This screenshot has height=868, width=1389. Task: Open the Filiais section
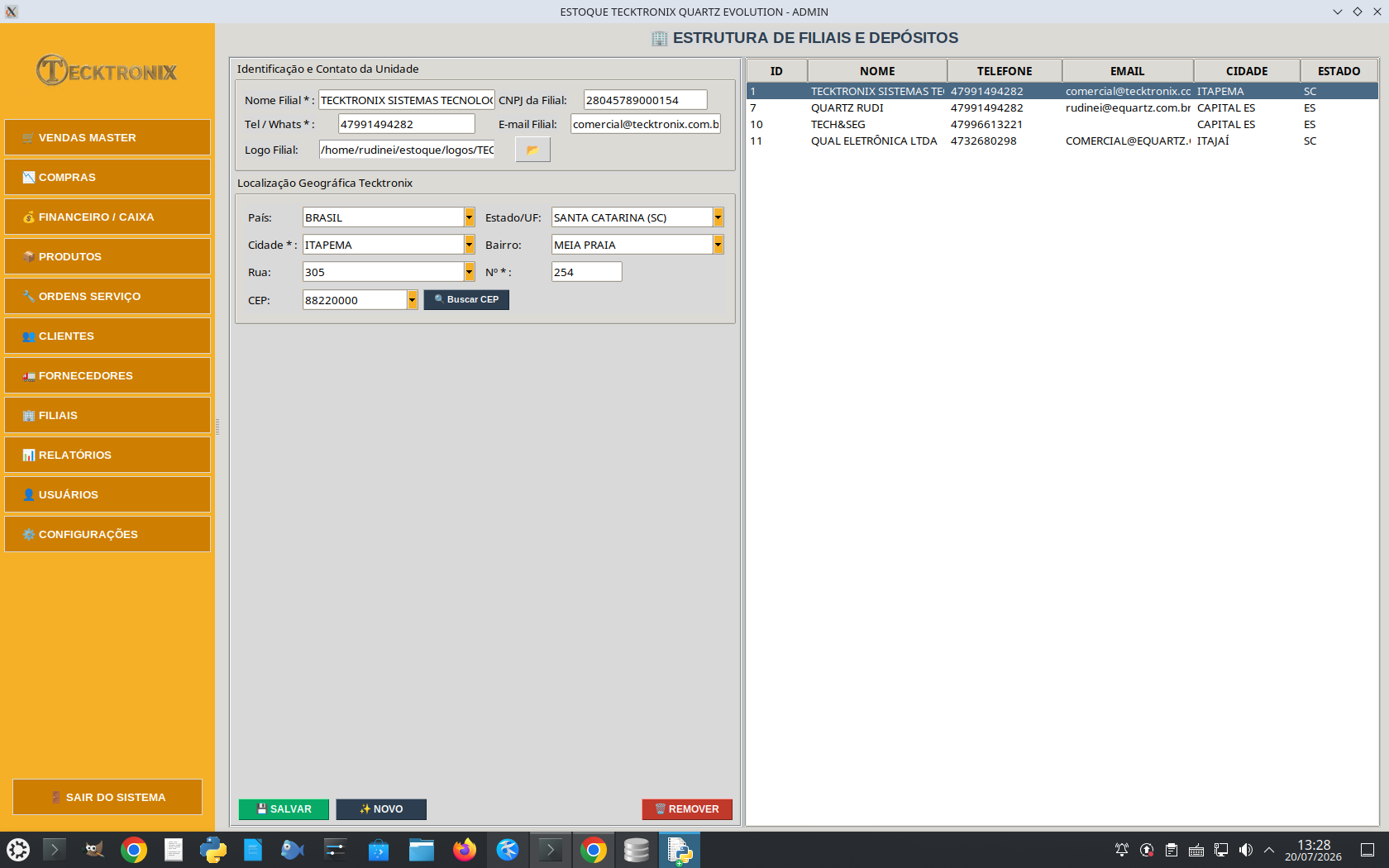[x=107, y=415]
